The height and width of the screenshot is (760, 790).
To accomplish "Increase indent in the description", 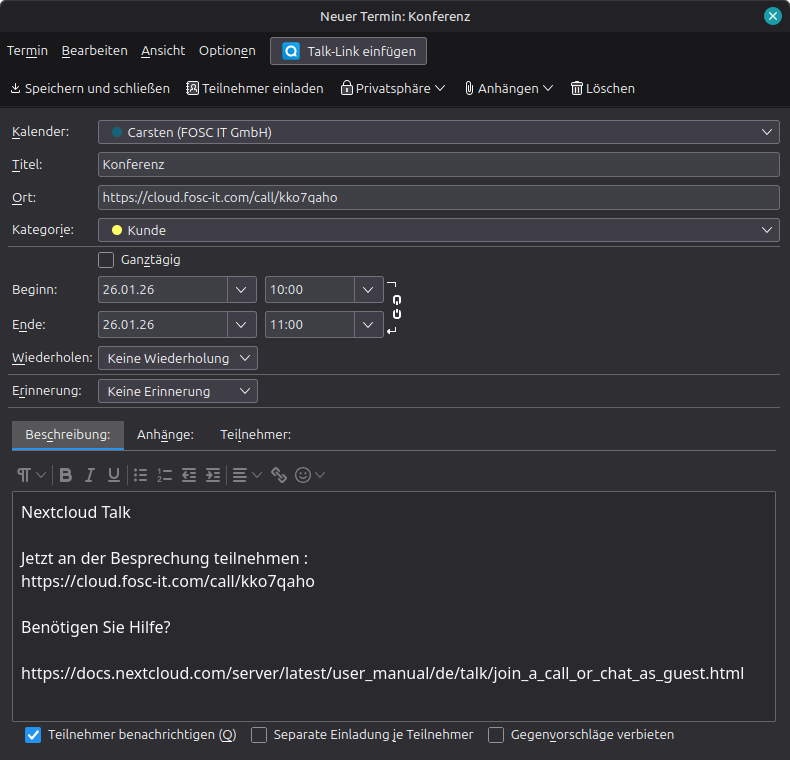I will coord(213,475).
